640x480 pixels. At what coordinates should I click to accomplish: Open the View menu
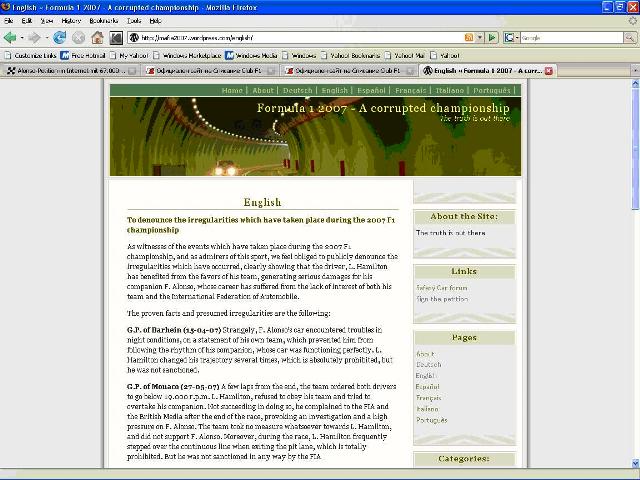pos(47,21)
